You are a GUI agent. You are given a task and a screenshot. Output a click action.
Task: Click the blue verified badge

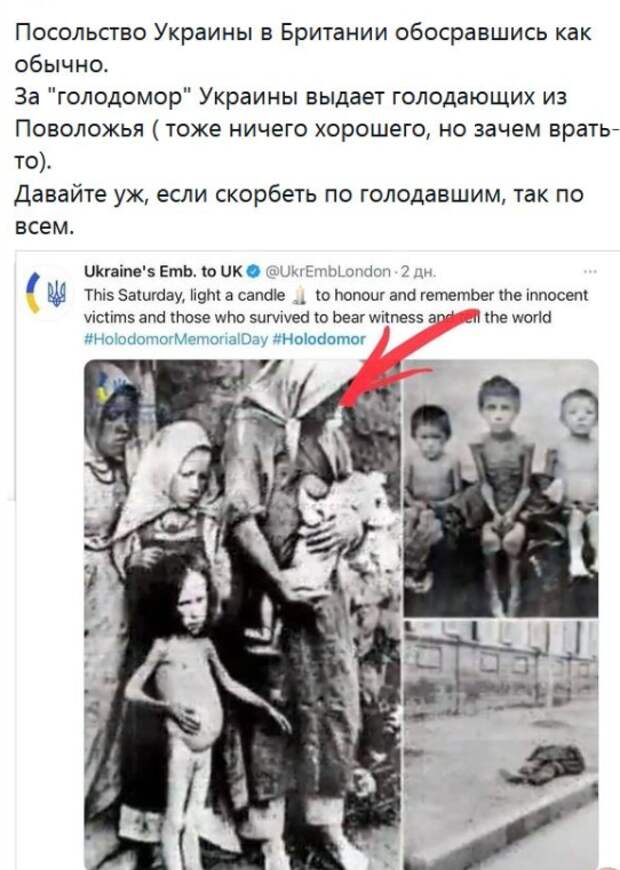(x=253, y=271)
